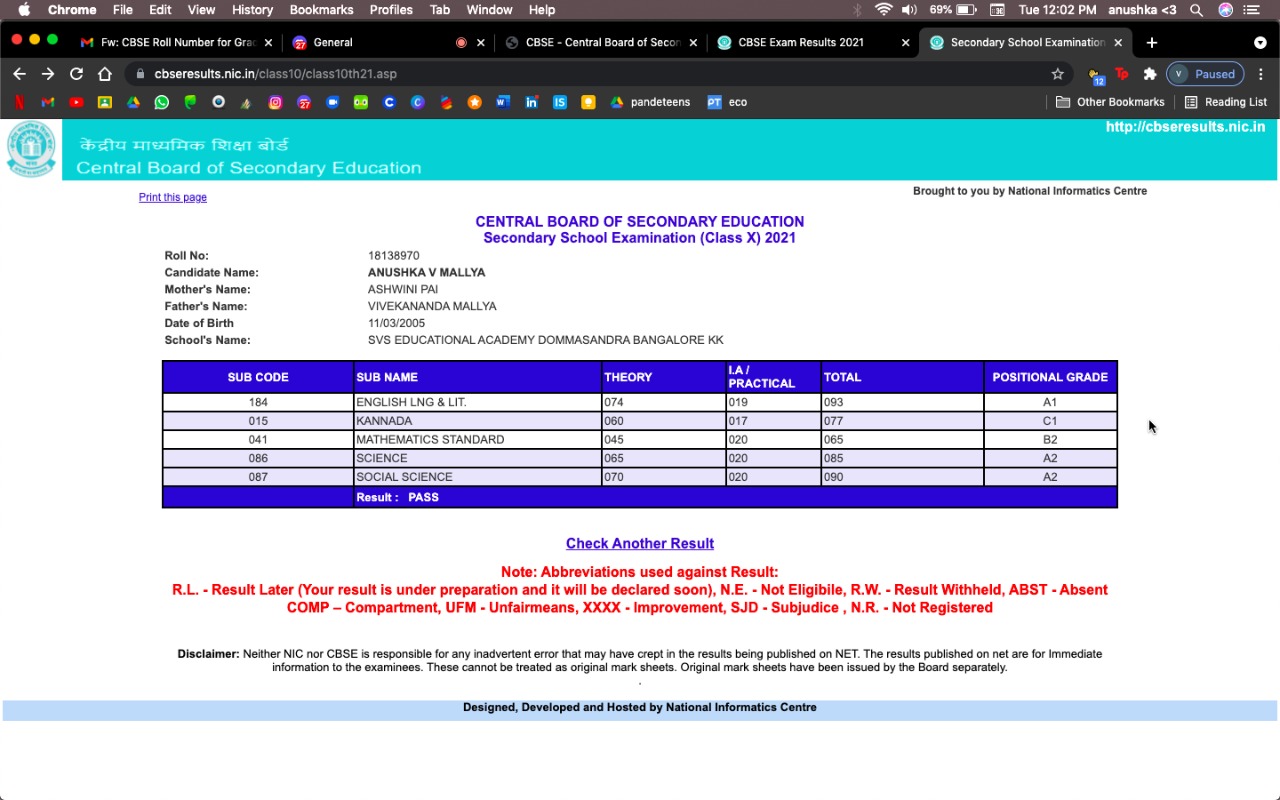The image size is (1280, 800).
Task: Open the Evernote bookmark icon
Action: coord(190,102)
